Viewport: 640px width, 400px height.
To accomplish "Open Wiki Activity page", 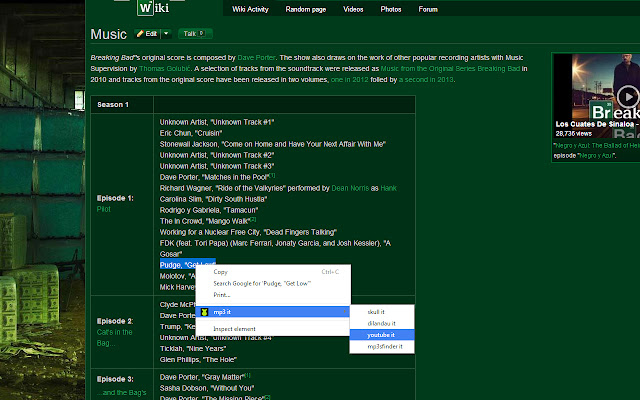I will [250, 9].
